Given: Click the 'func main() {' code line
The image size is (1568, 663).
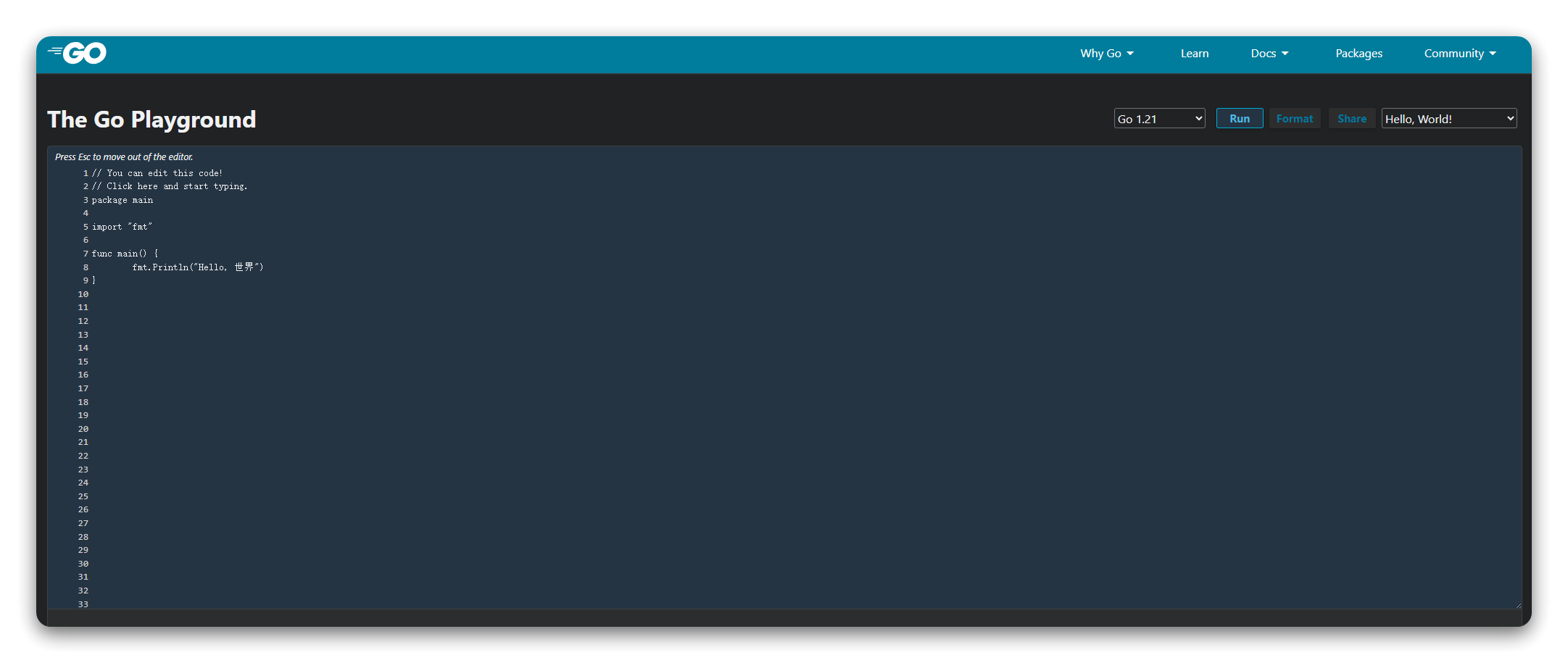Looking at the screenshot, I should click(x=125, y=254).
